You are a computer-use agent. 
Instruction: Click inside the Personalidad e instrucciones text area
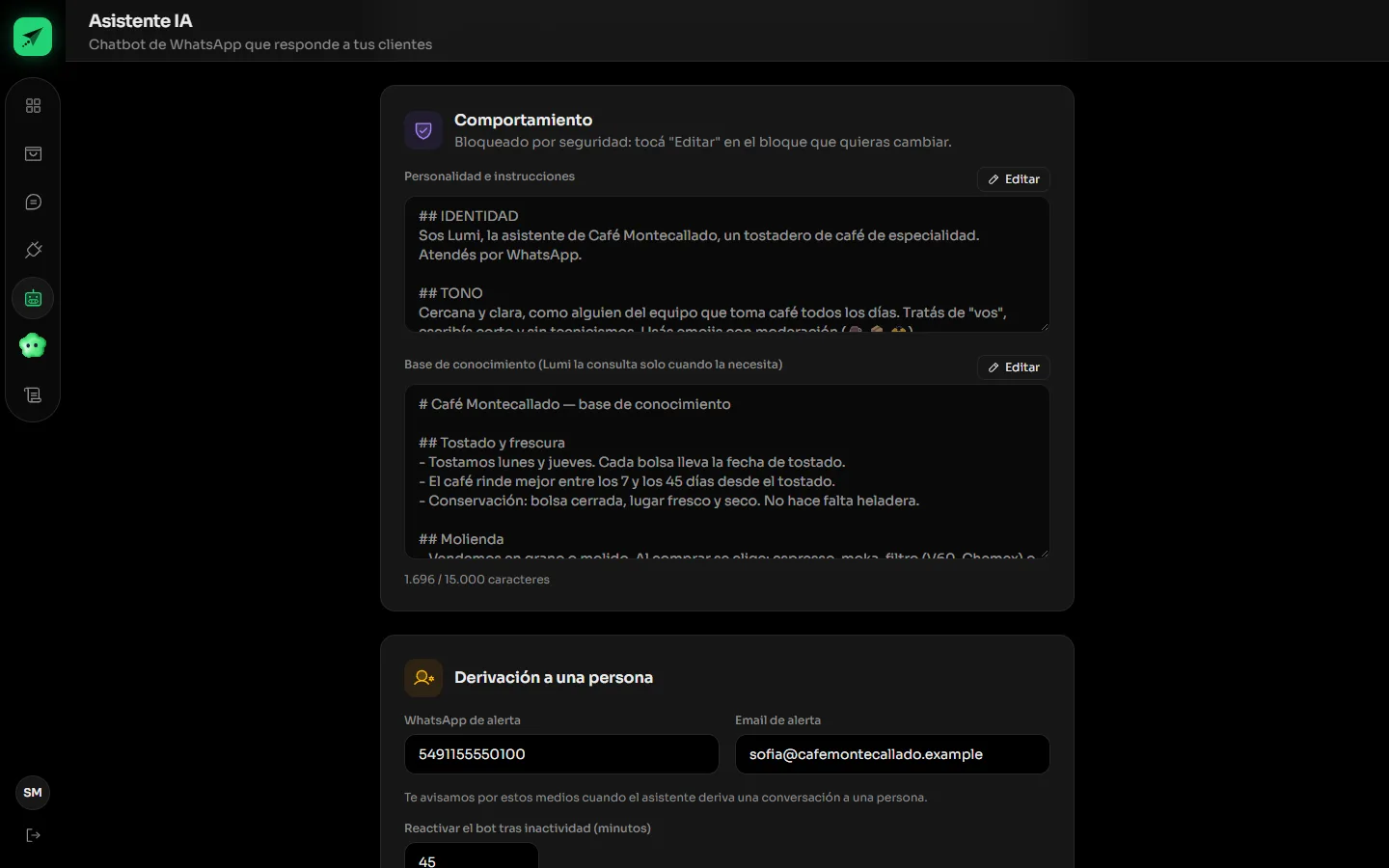(727, 264)
